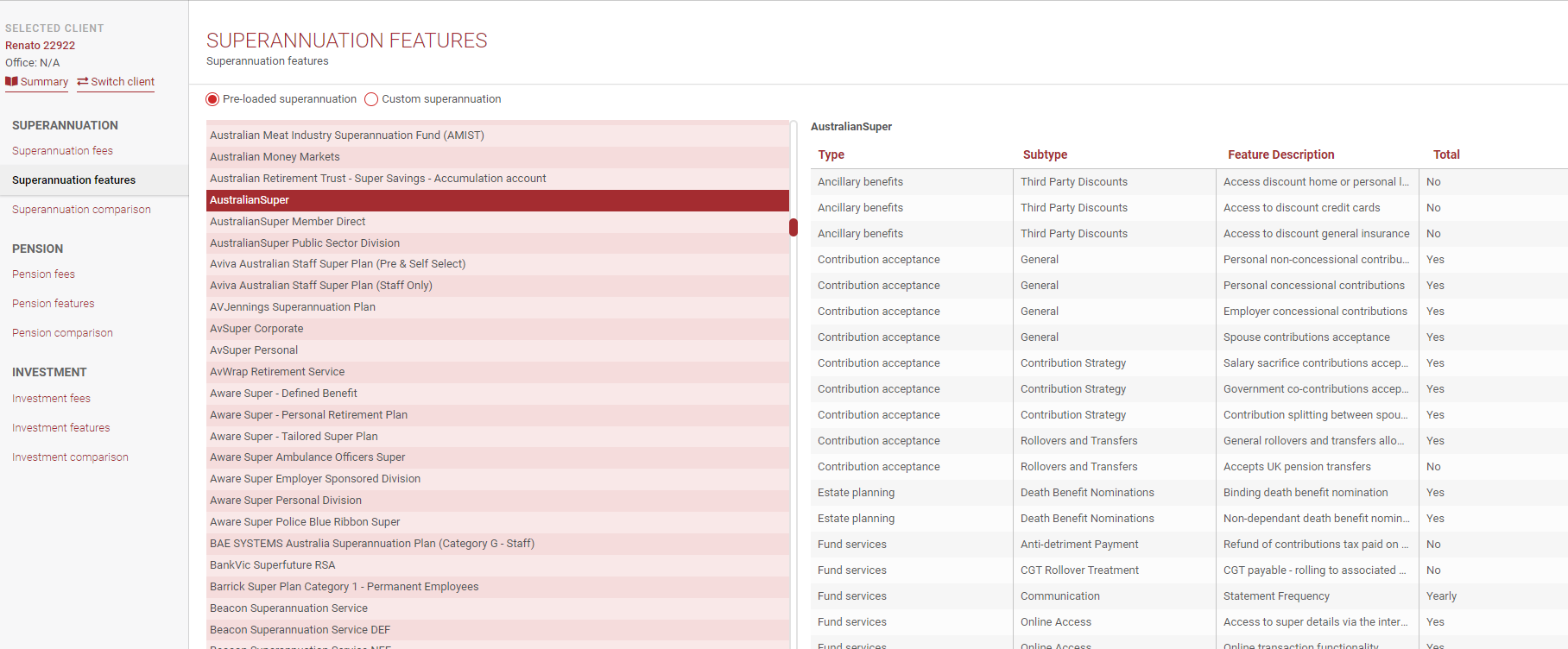Sort by Feature Description column header

(x=1280, y=155)
